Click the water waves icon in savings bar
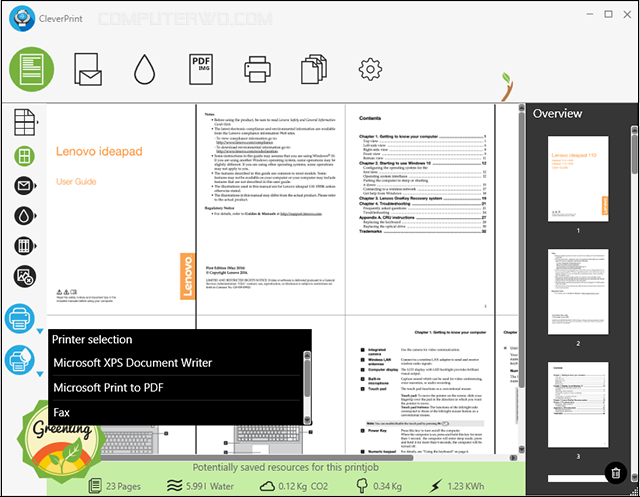Viewport: 640px width, 497px height. pyautogui.click(x=175, y=486)
